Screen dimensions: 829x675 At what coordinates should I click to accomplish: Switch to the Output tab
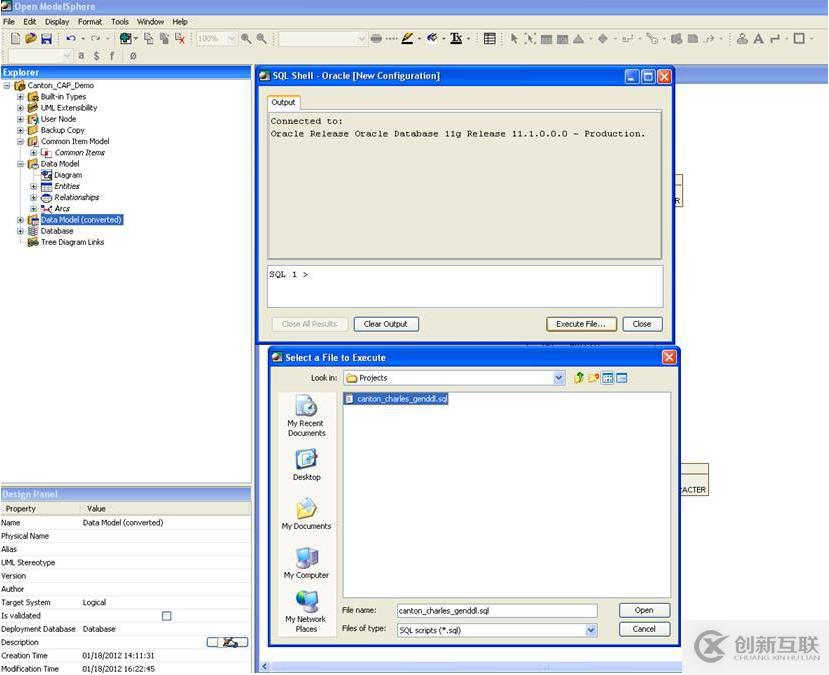tap(283, 102)
